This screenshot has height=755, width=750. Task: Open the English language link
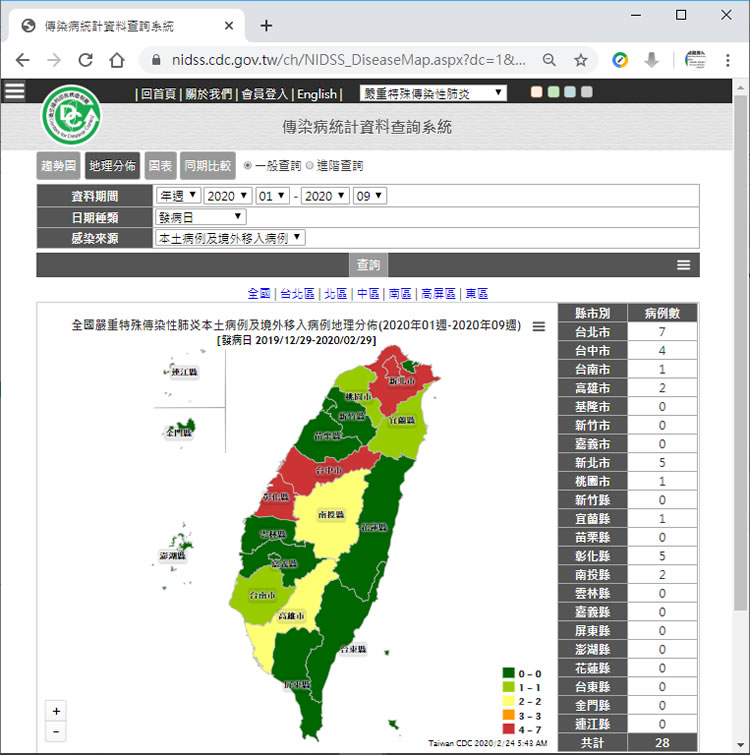tap(317, 94)
